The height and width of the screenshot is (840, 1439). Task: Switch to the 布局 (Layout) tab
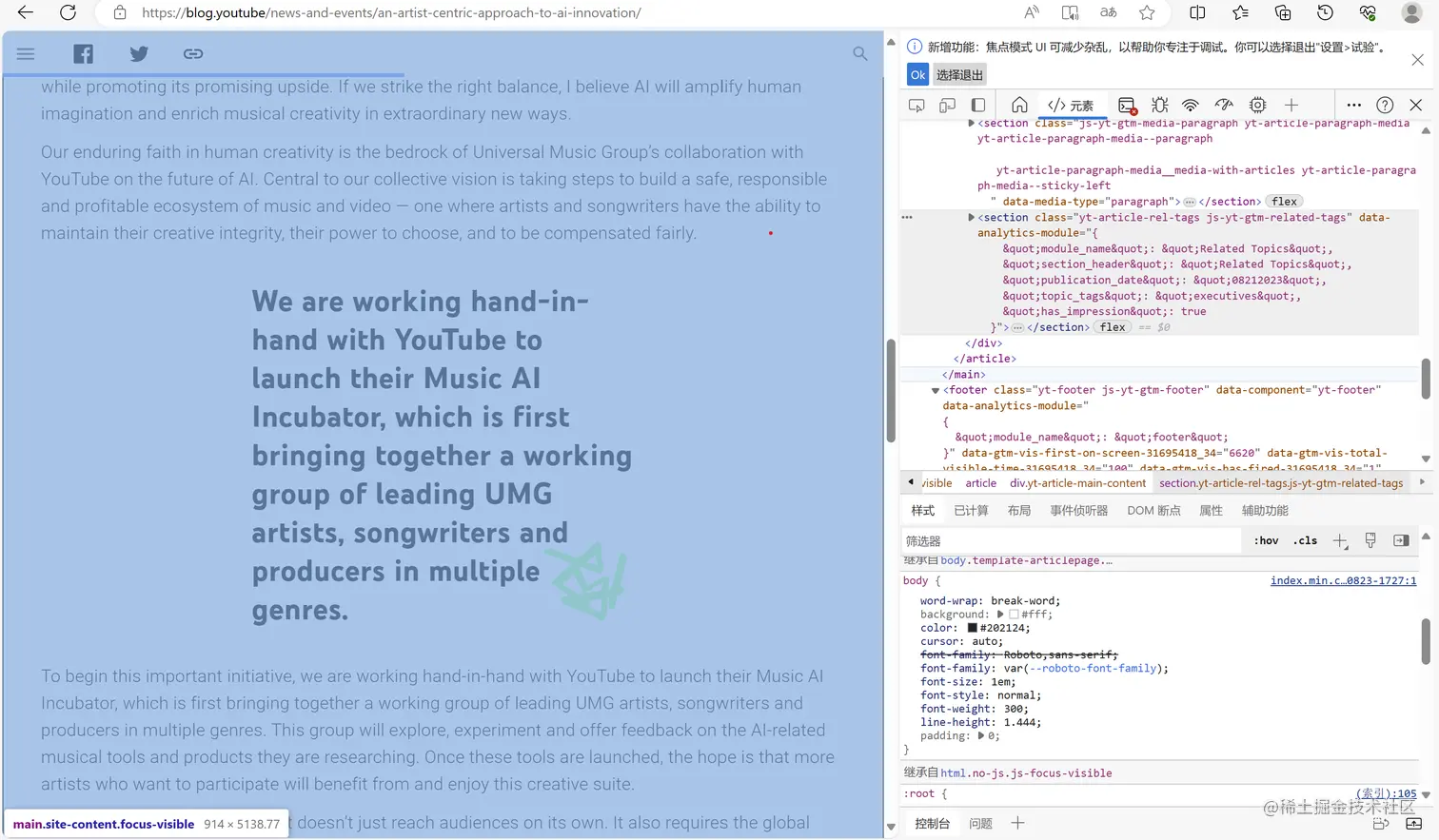(x=1019, y=511)
